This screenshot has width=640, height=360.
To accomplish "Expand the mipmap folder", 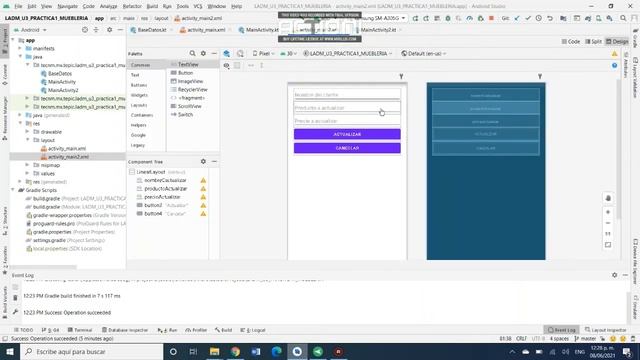I will click(x=27, y=165).
